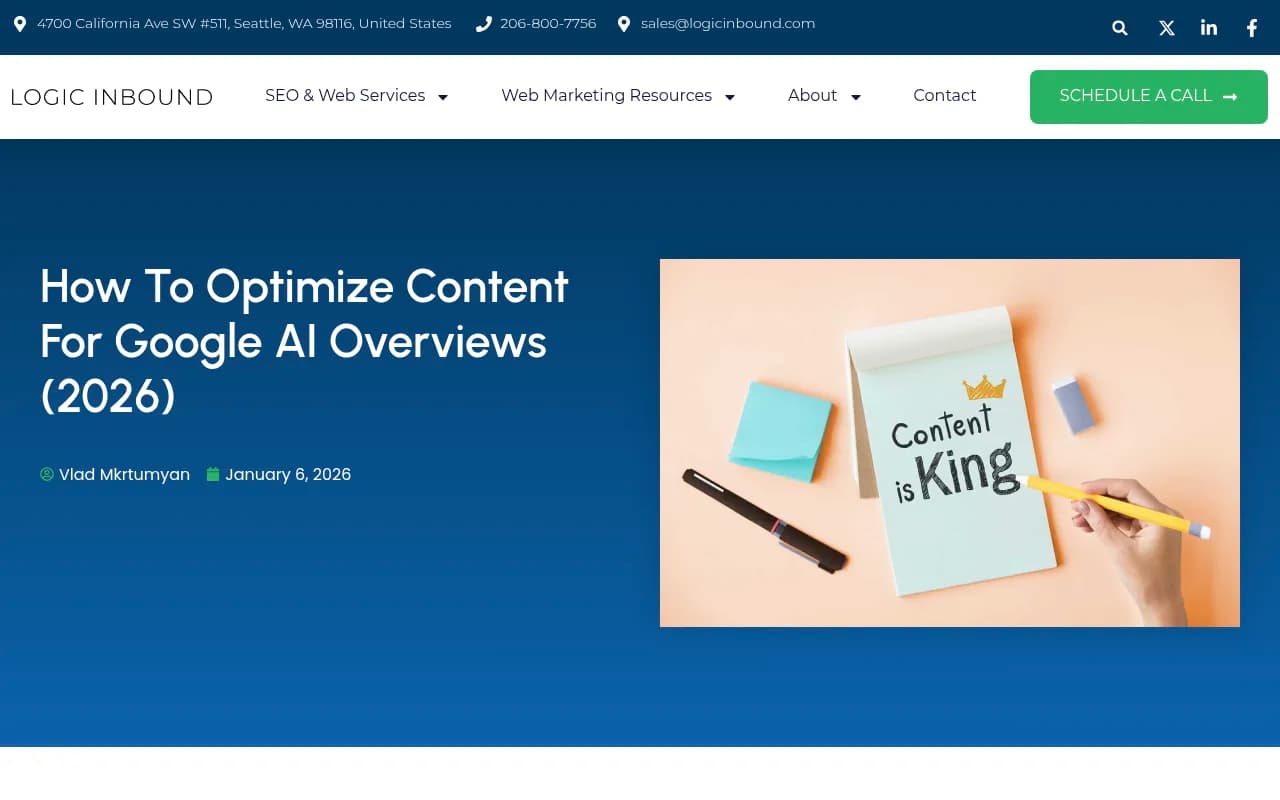Viewport: 1280px width, 800px height.
Task: Open the About menu item
Action: (812, 95)
